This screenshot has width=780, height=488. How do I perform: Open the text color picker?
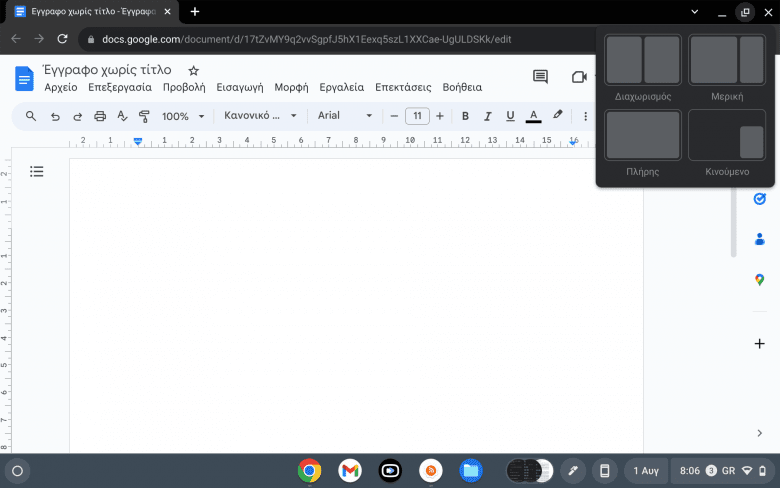(x=534, y=116)
